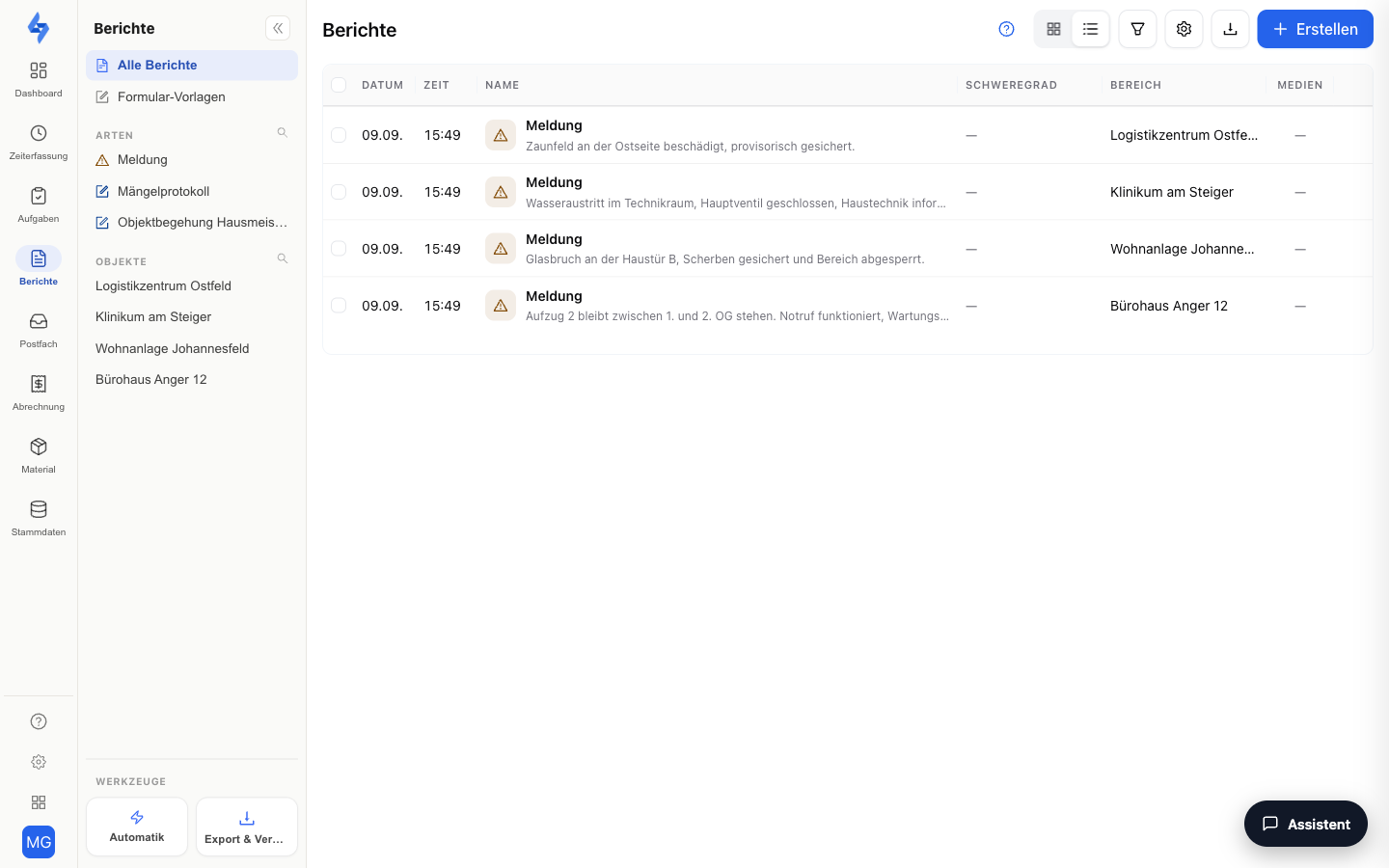Filter by Meldung type in sidebar
Viewport: 1389px width, 868px height.
192,160
